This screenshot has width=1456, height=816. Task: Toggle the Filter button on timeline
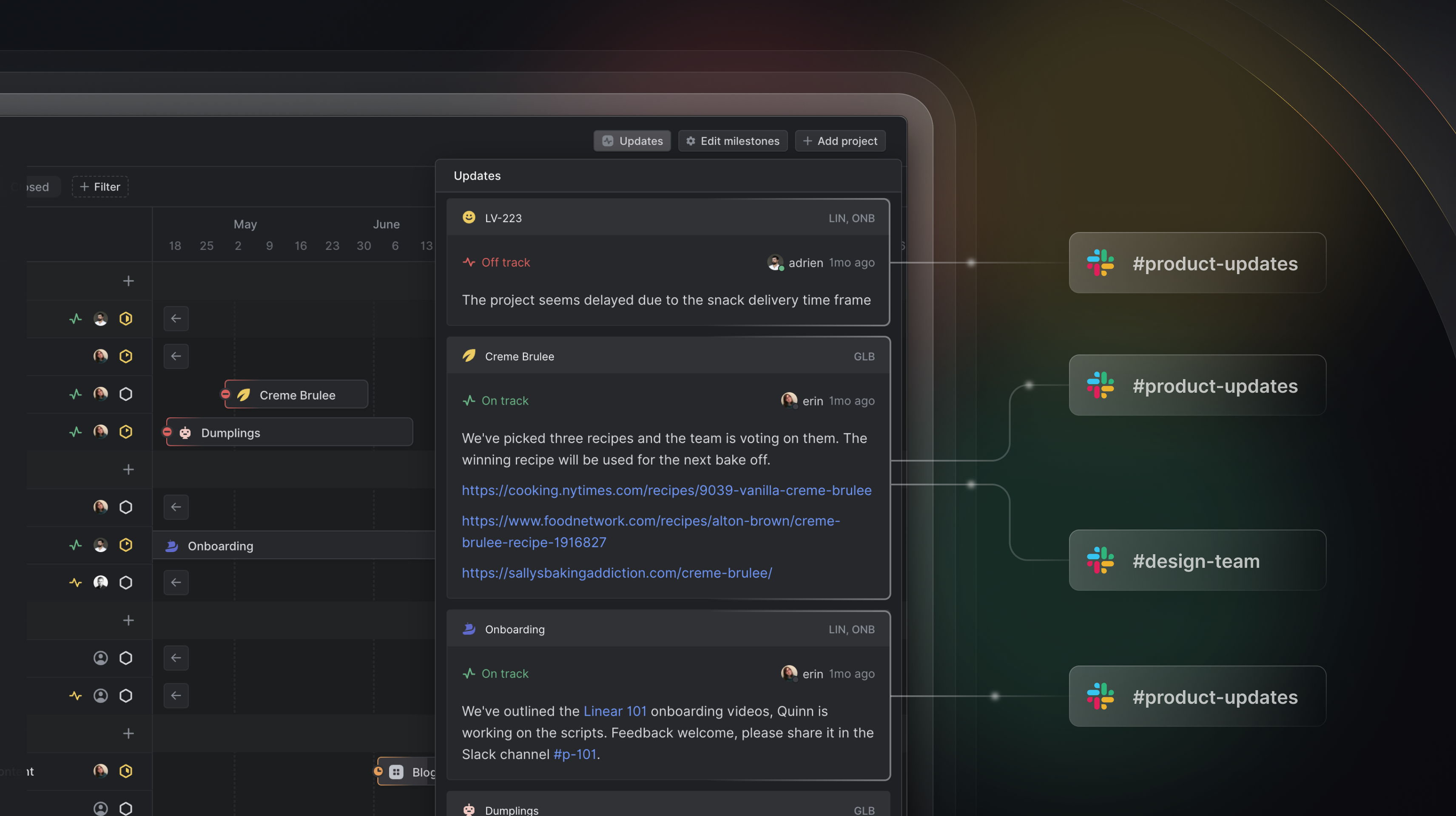tap(100, 186)
